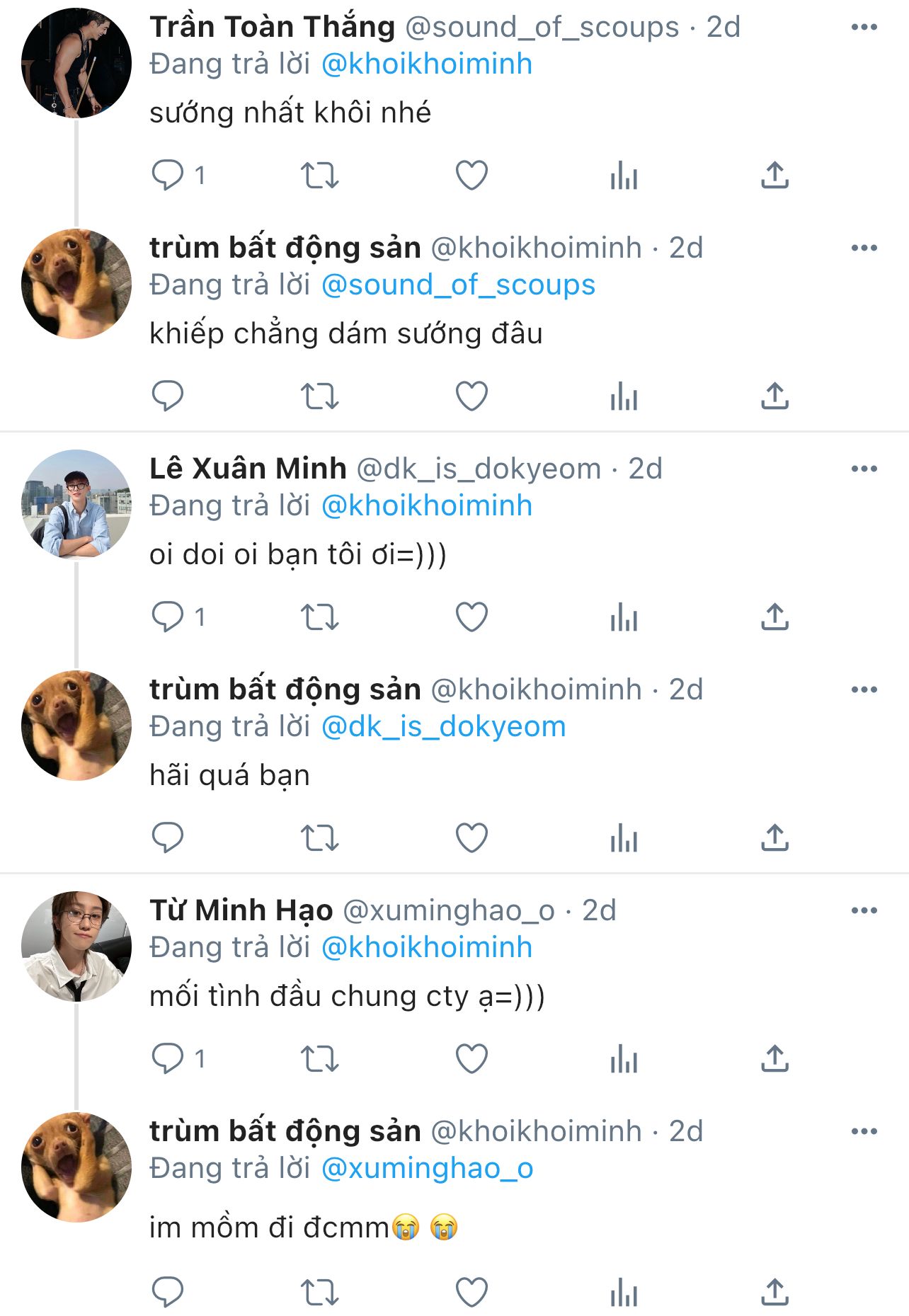Open more options on Trần Toàn Thắng's tweet

click(x=864, y=28)
